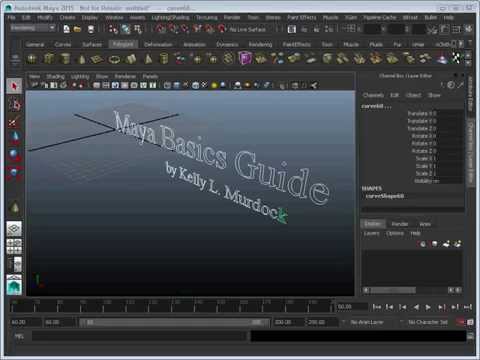Select the Translate X channel
This screenshot has height=360, width=480.
click(421, 114)
